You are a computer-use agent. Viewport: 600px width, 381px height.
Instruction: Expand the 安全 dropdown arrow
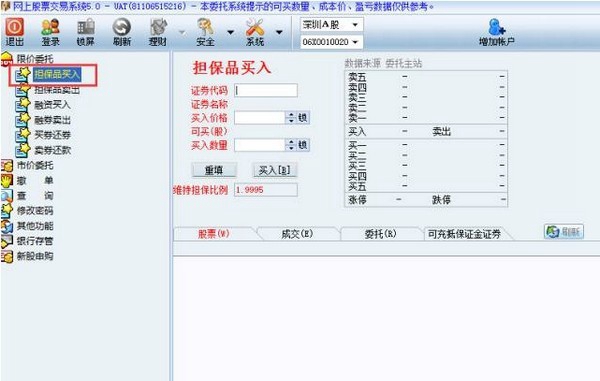230,33
